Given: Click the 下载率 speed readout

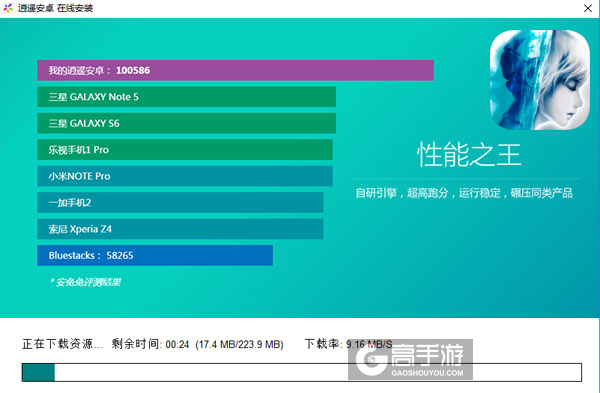Looking at the screenshot, I should click(x=349, y=344).
